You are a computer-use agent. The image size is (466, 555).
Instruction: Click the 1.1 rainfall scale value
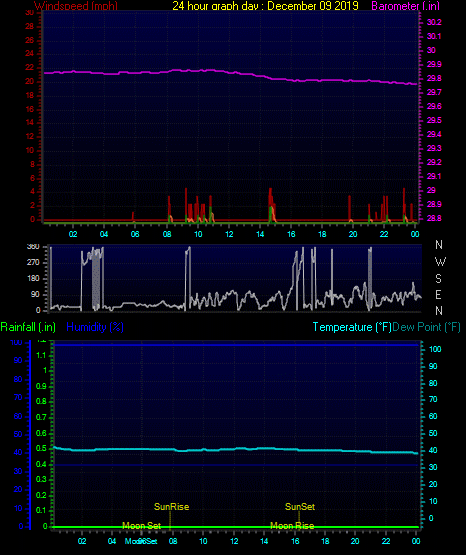(x=41, y=355)
